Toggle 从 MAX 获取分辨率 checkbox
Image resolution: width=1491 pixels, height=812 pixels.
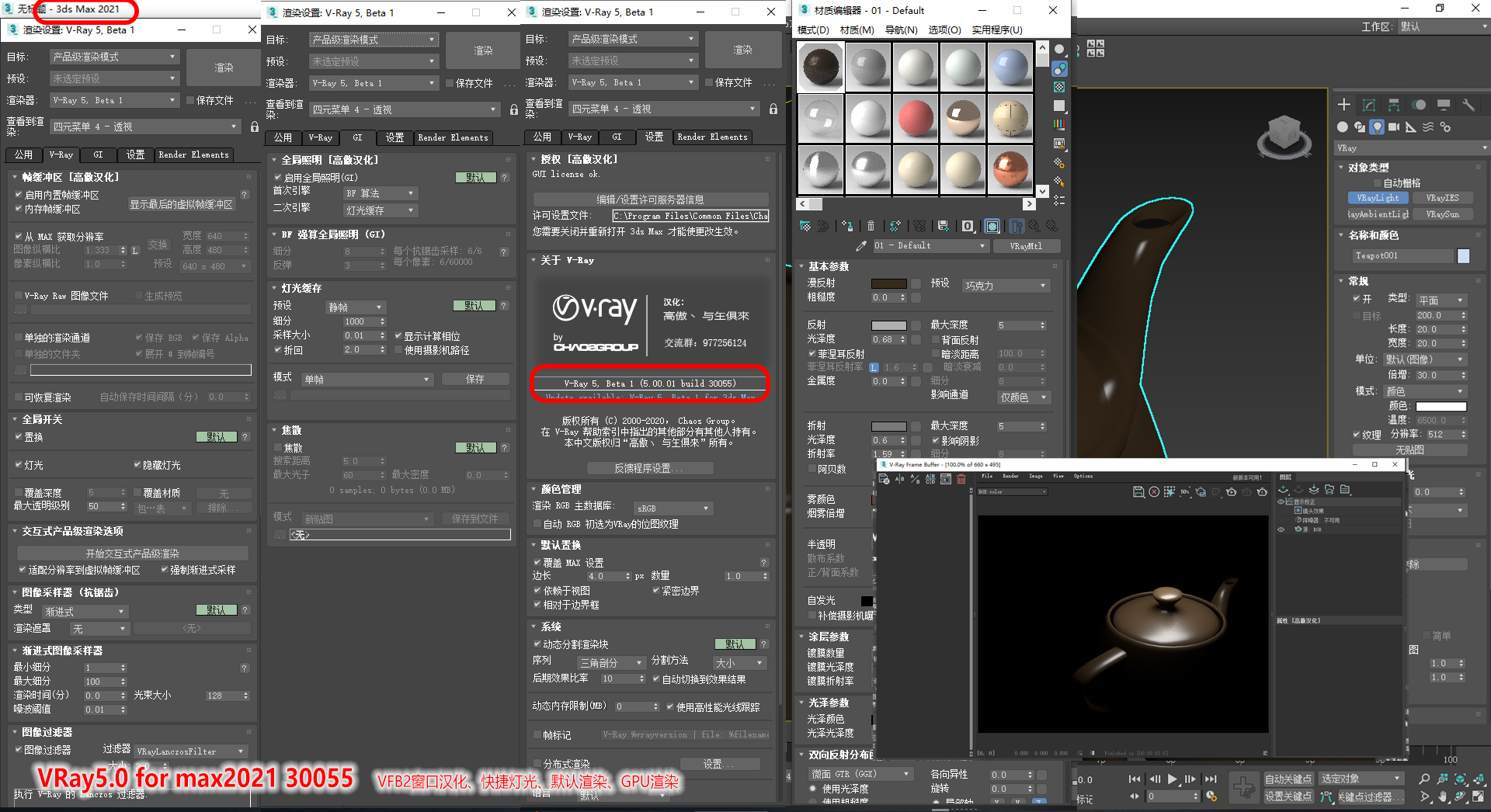[x=19, y=237]
